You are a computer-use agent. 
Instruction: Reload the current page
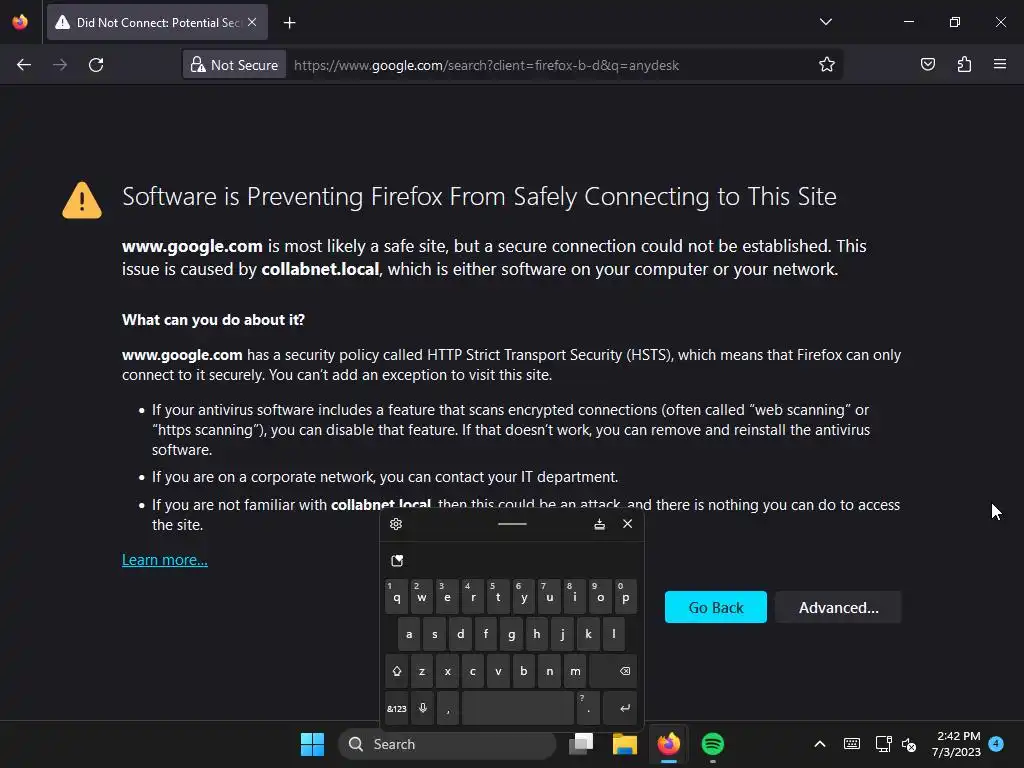[x=96, y=65]
